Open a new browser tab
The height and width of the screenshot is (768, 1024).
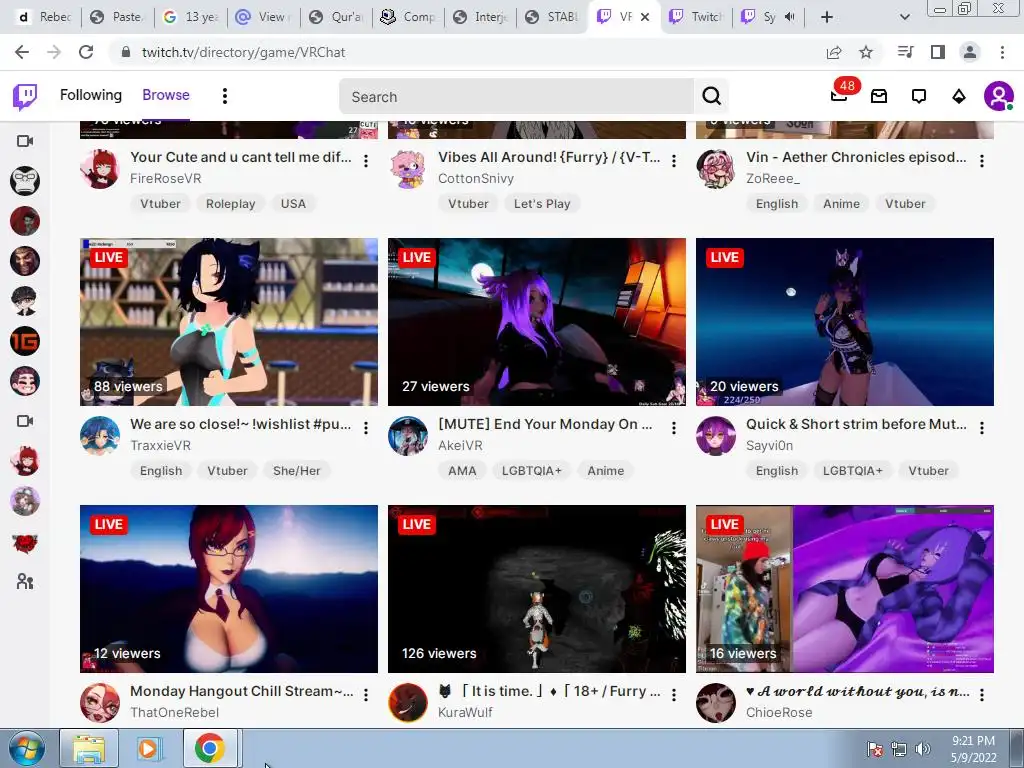[x=827, y=17]
